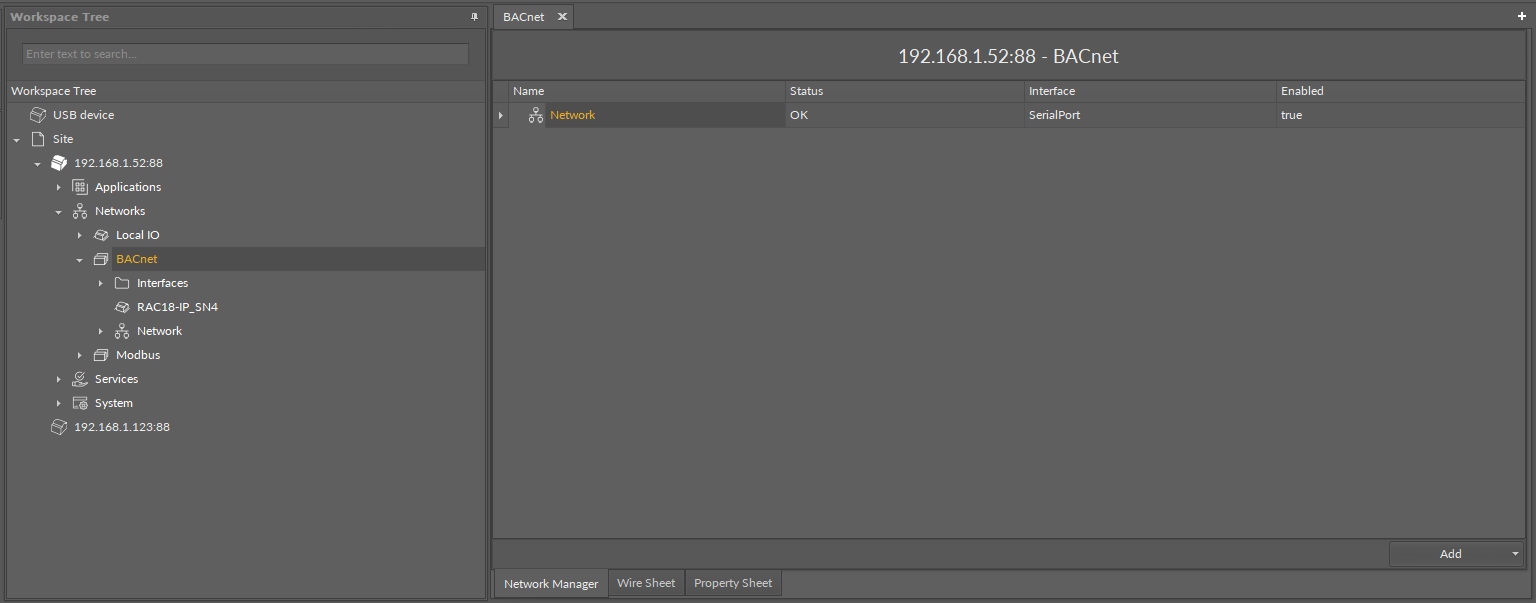Click the Modbus network icon
Screen dimensions: 1536x603
click(101, 355)
